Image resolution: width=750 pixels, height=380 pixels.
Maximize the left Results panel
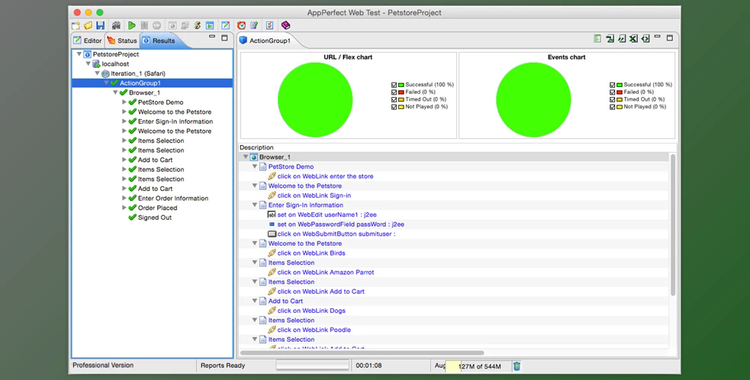tap(224, 38)
